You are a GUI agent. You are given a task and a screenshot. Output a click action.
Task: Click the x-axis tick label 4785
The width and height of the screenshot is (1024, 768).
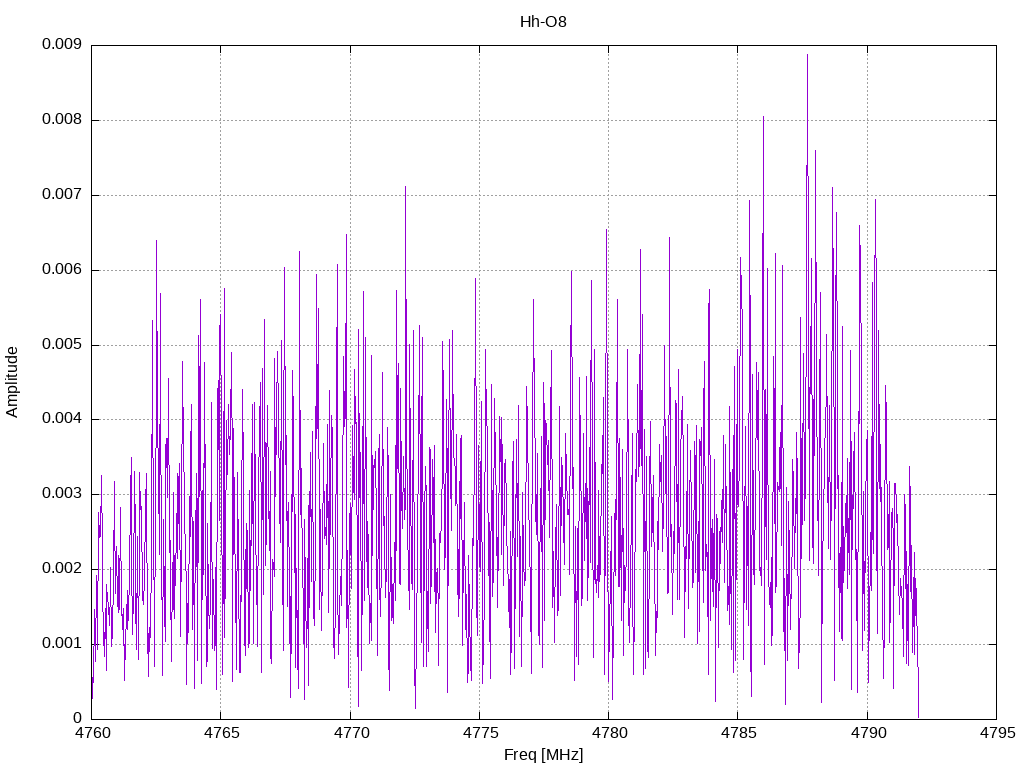tap(739, 733)
